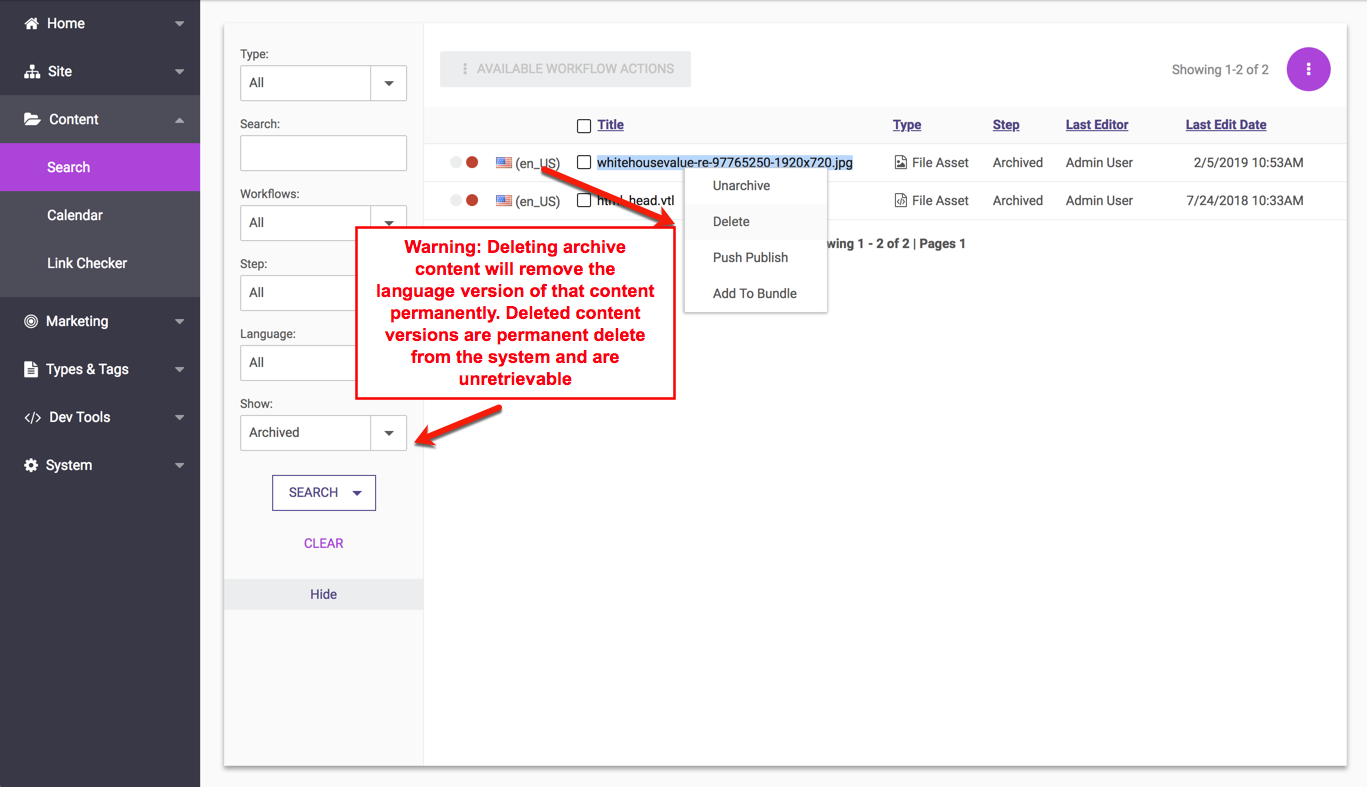Click the Site sitemap icon
The width and height of the screenshot is (1367, 787).
click(x=32, y=71)
